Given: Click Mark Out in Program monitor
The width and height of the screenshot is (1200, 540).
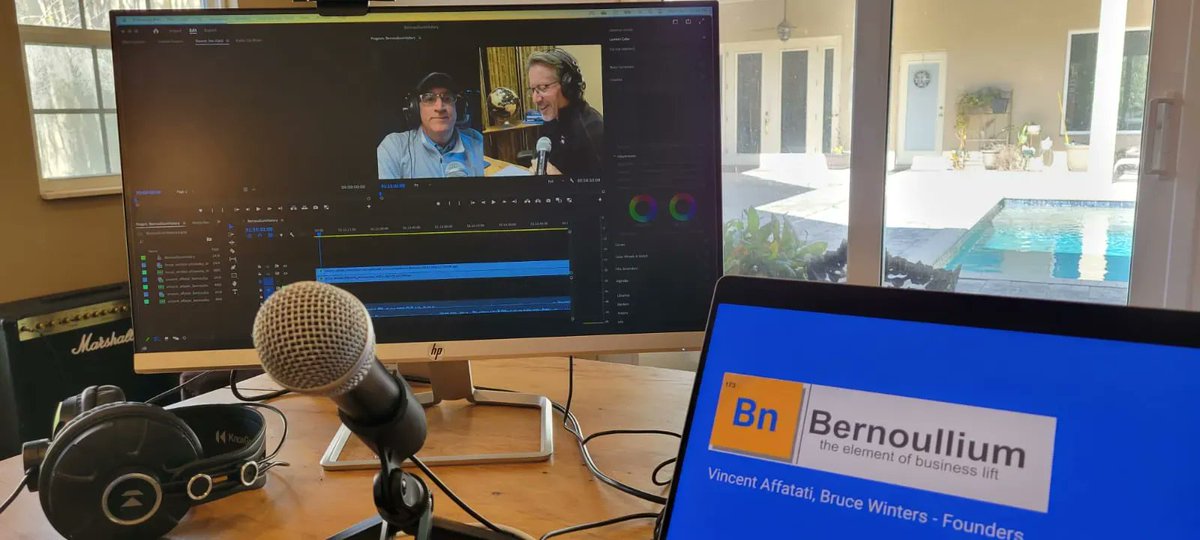Looking at the screenshot, I should [x=460, y=203].
